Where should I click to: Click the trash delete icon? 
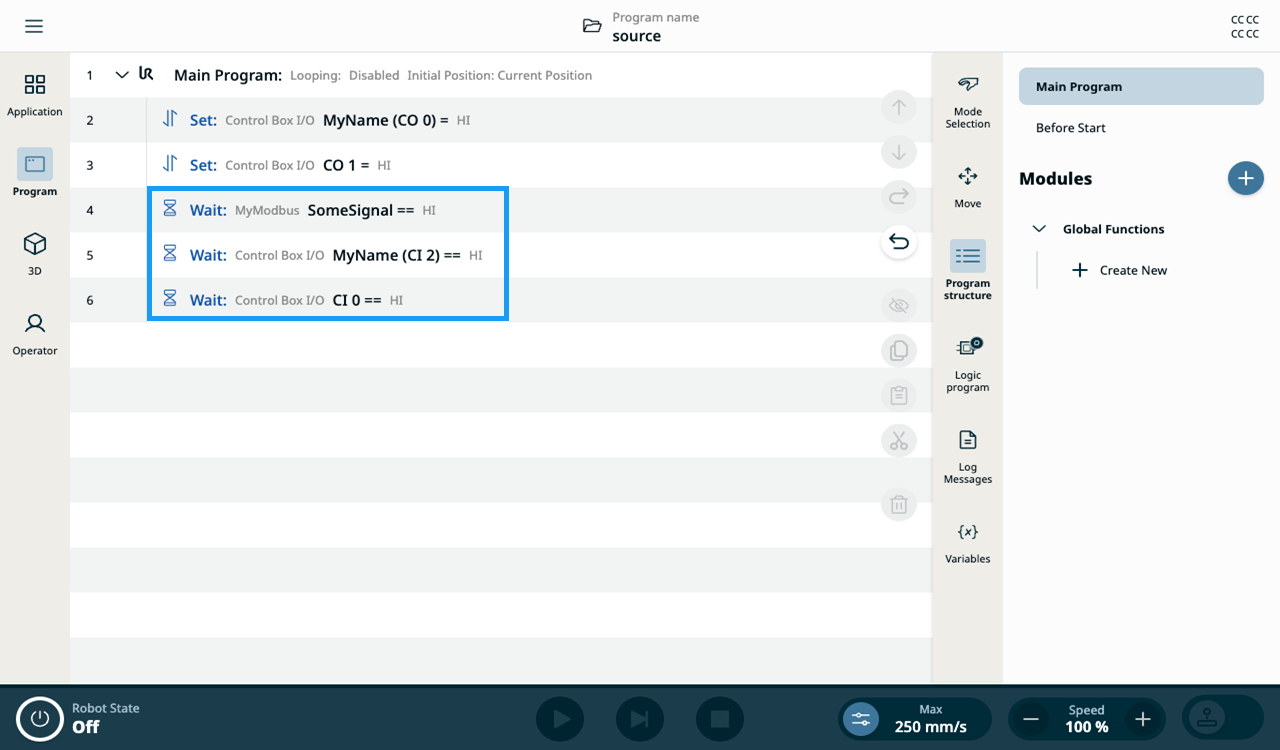899,504
